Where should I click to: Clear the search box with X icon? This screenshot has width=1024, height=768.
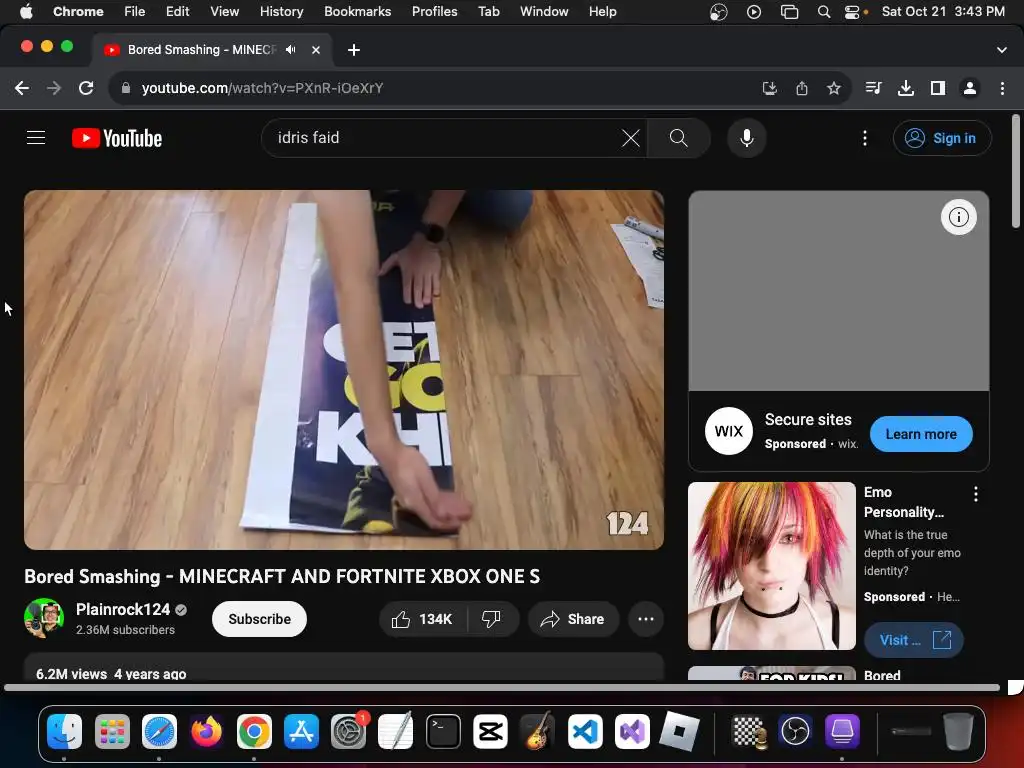click(x=630, y=138)
